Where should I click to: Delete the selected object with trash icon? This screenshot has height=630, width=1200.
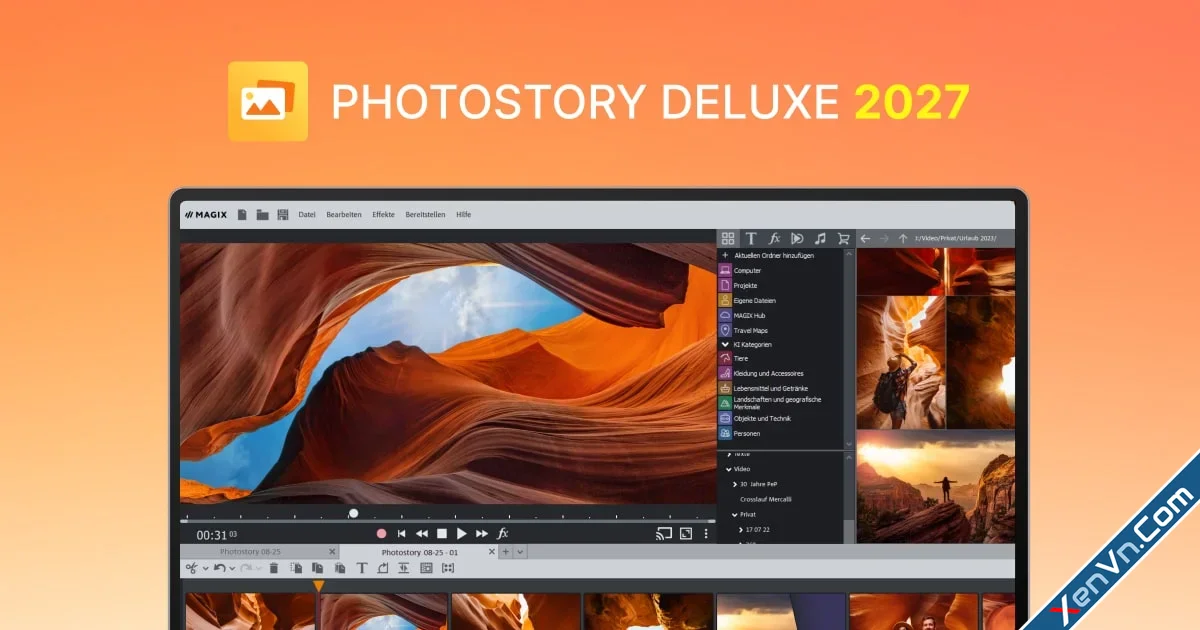274,568
